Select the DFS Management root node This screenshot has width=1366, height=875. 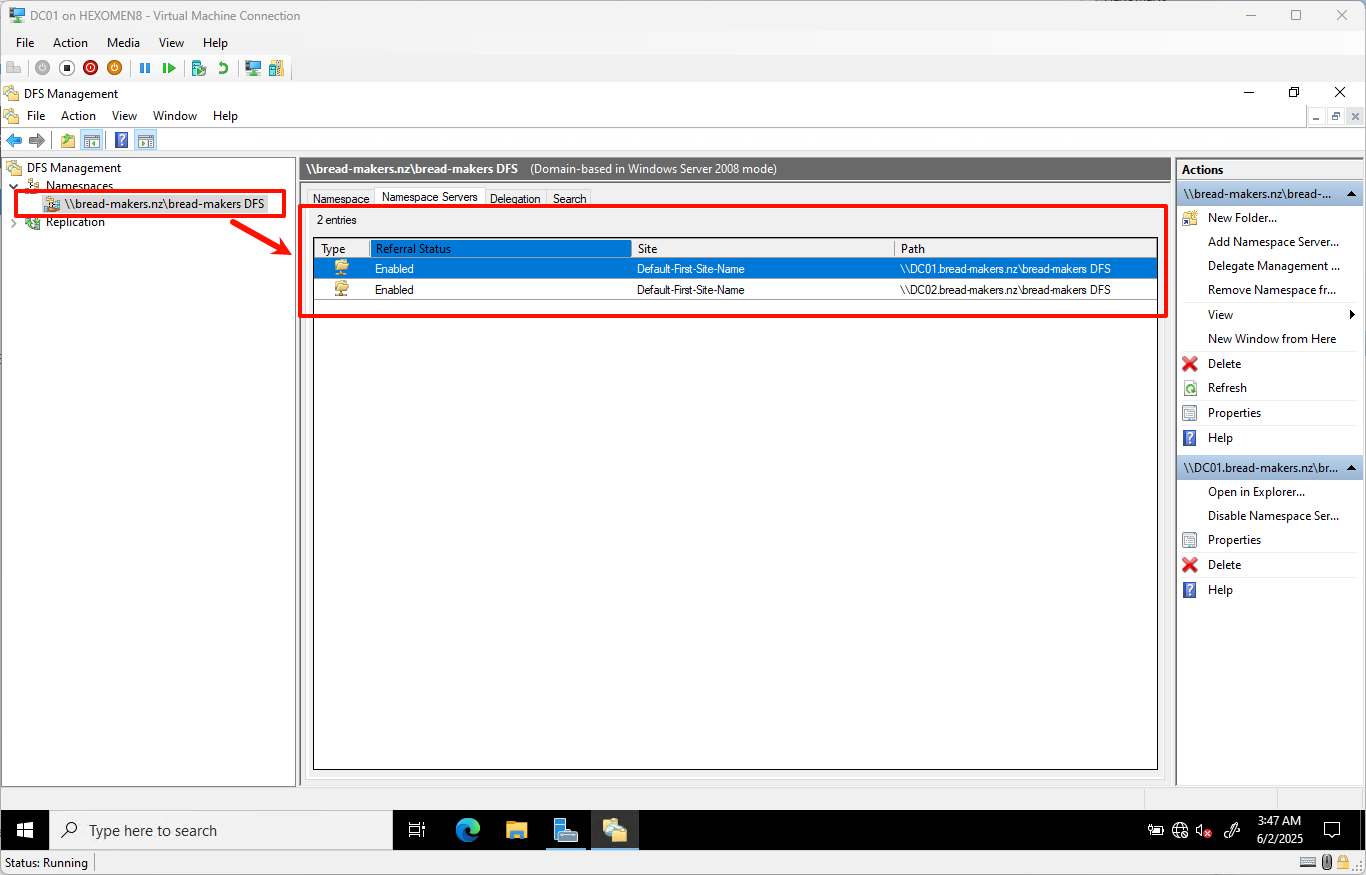(73, 168)
